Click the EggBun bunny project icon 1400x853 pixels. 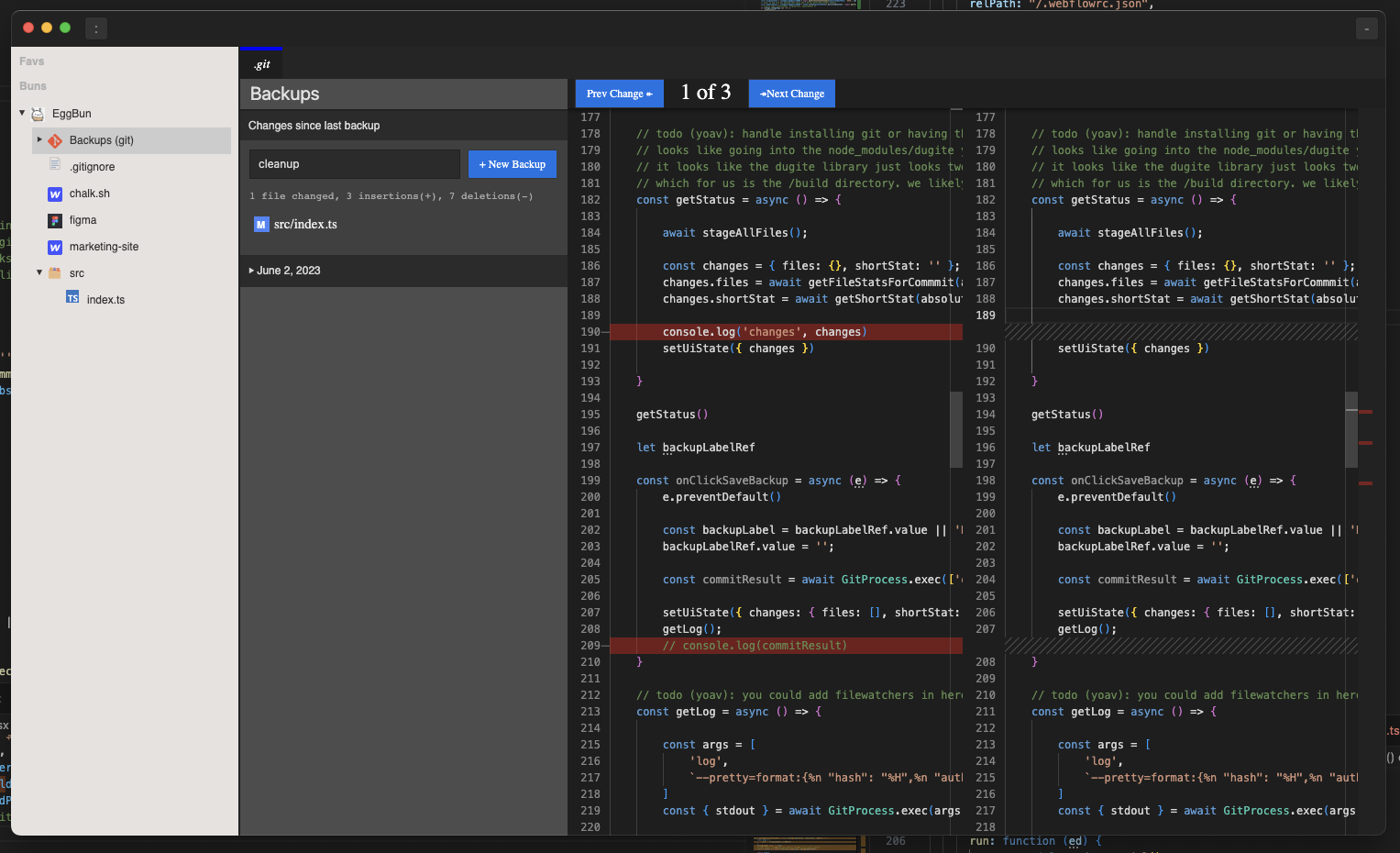coord(38,114)
